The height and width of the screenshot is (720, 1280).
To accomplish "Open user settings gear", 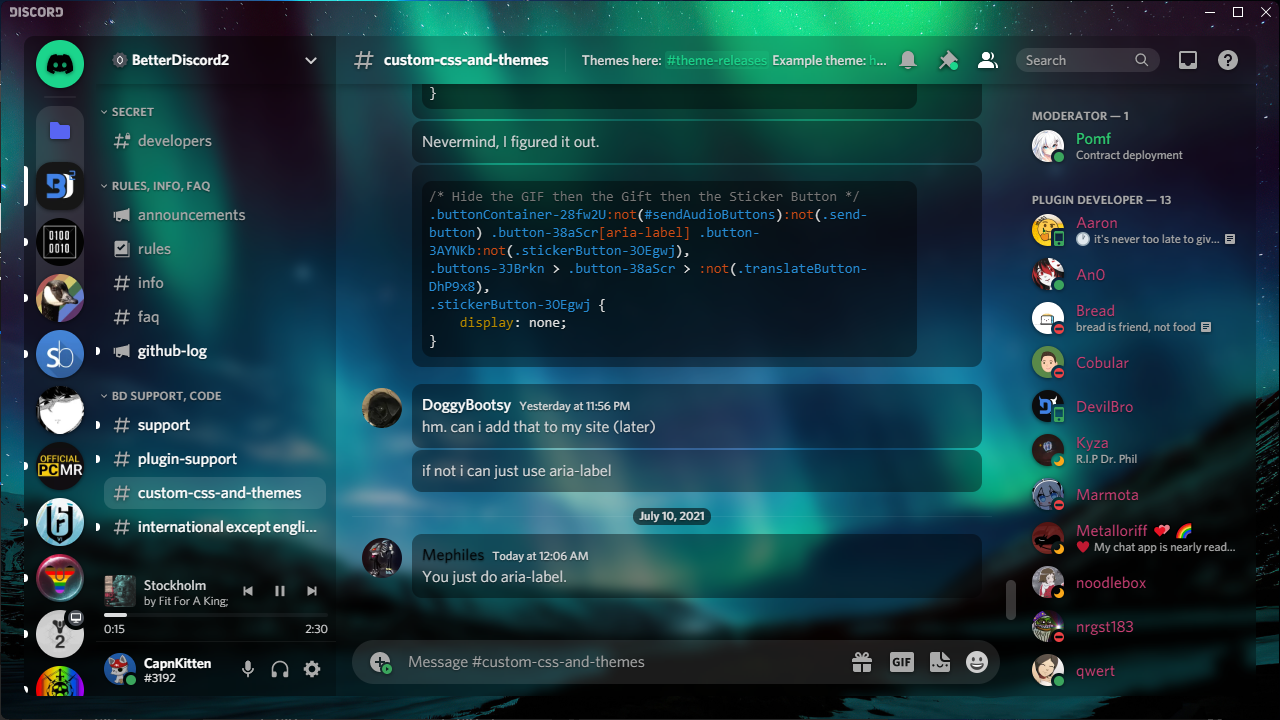I will pos(312,669).
